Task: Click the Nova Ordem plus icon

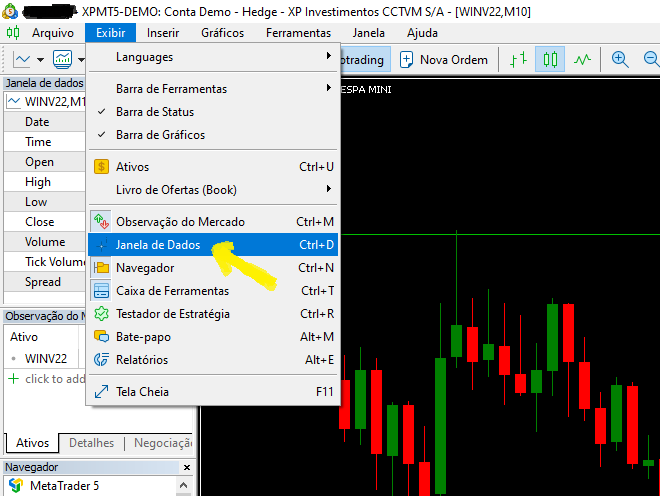Action: (406, 60)
